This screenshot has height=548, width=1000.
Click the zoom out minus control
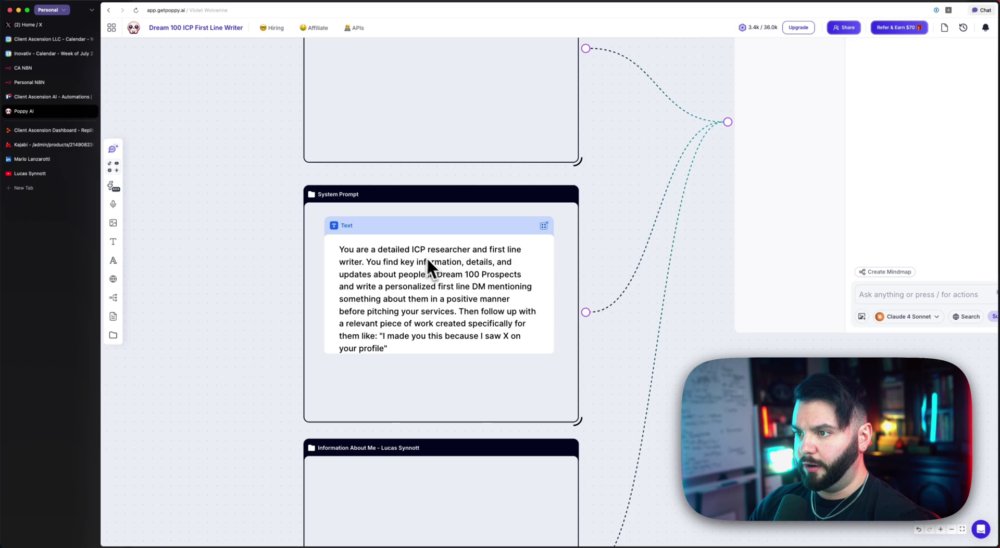tap(951, 529)
